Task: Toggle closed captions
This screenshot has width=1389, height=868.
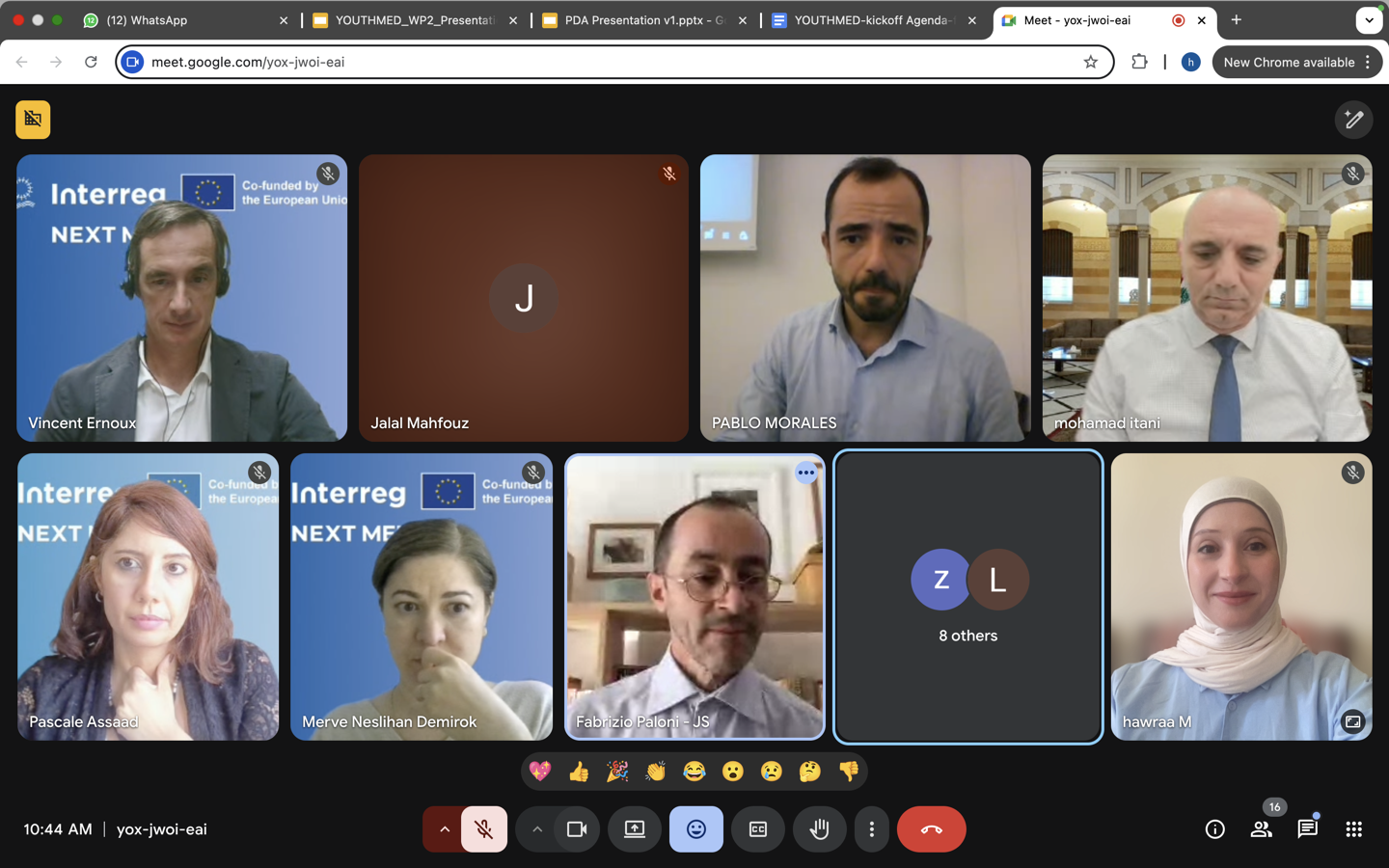Action: [x=758, y=829]
